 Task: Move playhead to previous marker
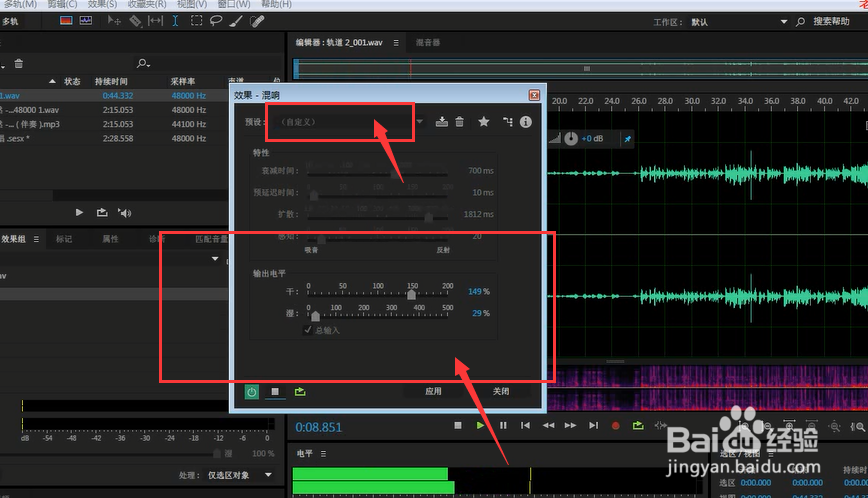(525, 426)
